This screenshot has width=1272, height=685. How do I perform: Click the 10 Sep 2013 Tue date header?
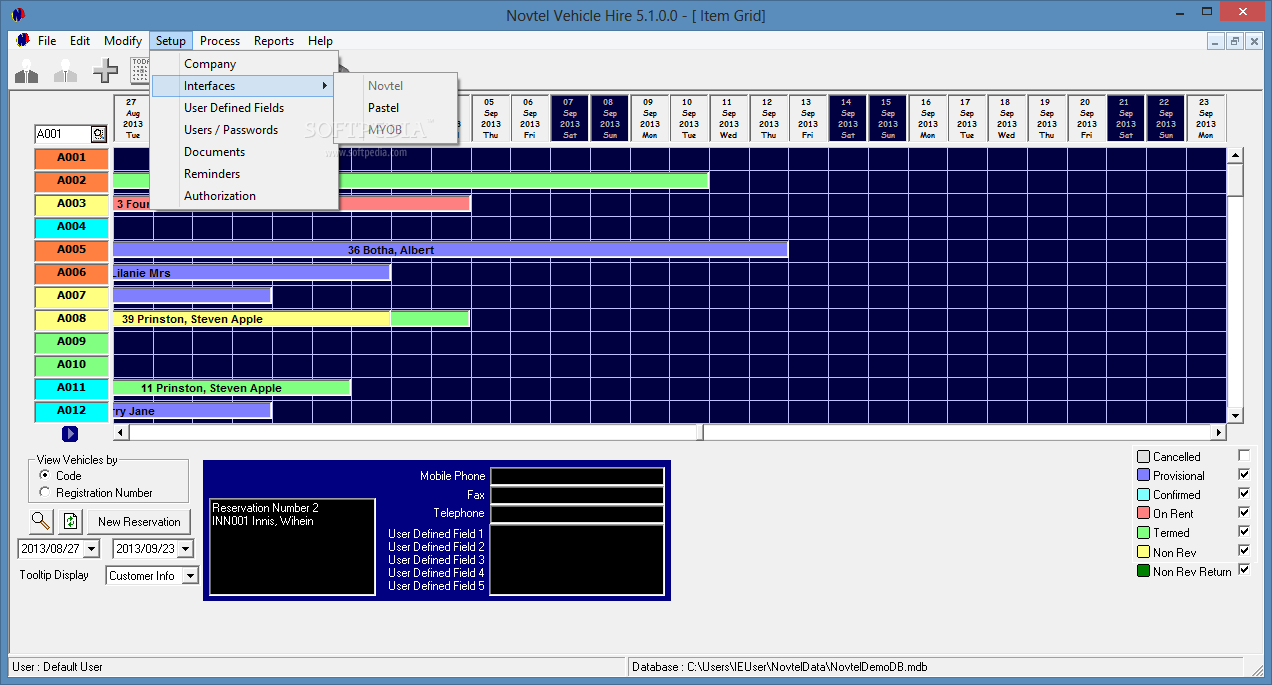[689, 118]
